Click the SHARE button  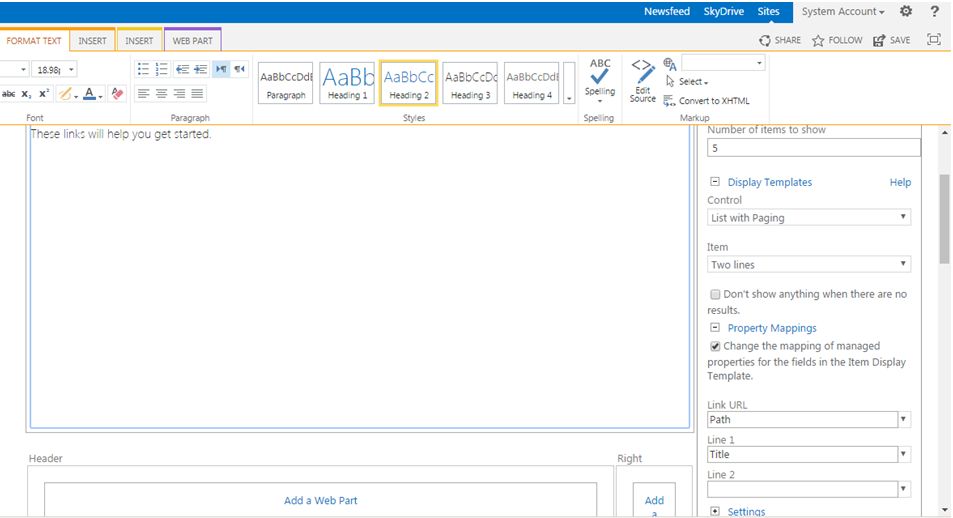780,40
